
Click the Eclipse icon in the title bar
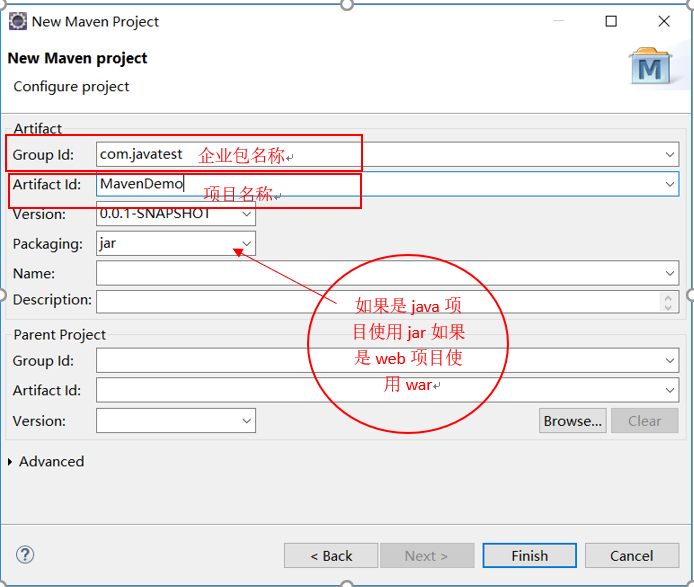(18, 21)
